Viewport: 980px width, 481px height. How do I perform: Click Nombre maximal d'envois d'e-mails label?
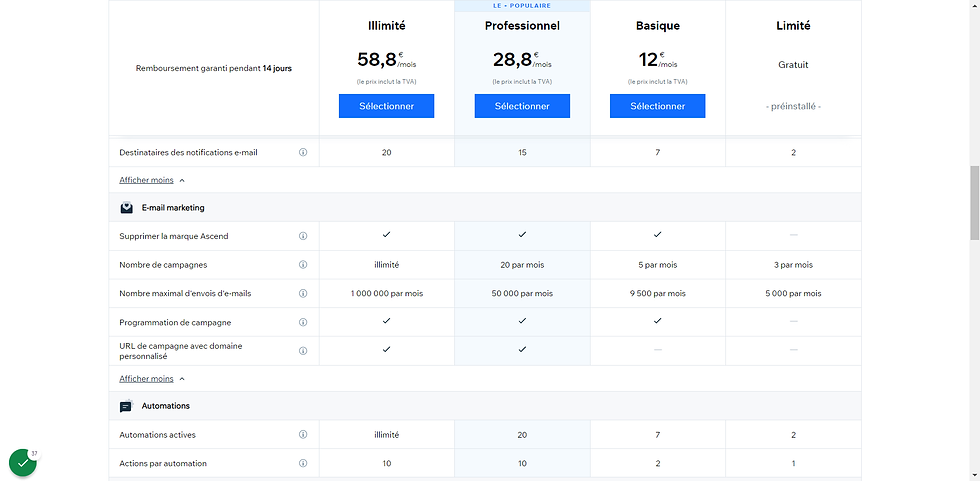185,294
